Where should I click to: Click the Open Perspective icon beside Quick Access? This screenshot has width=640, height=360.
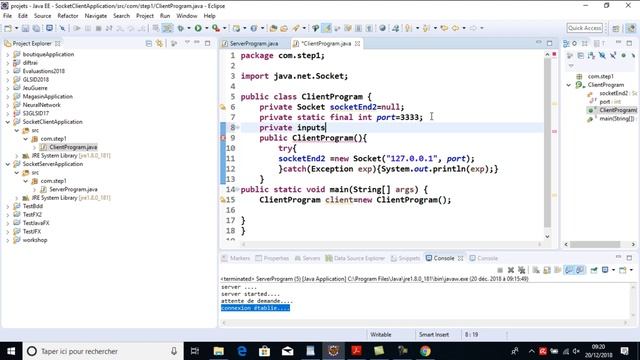(616, 28)
